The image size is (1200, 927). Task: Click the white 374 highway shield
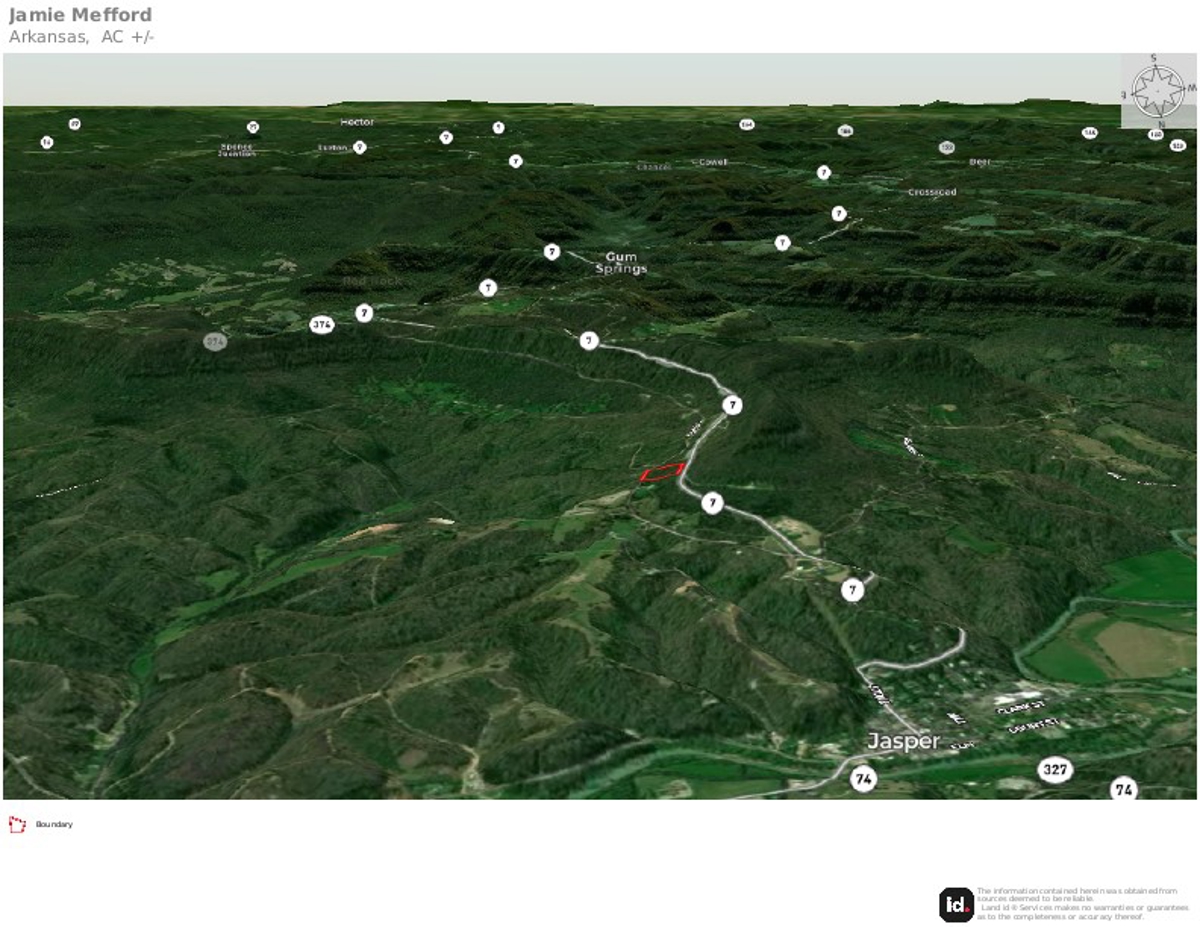tap(321, 325)
